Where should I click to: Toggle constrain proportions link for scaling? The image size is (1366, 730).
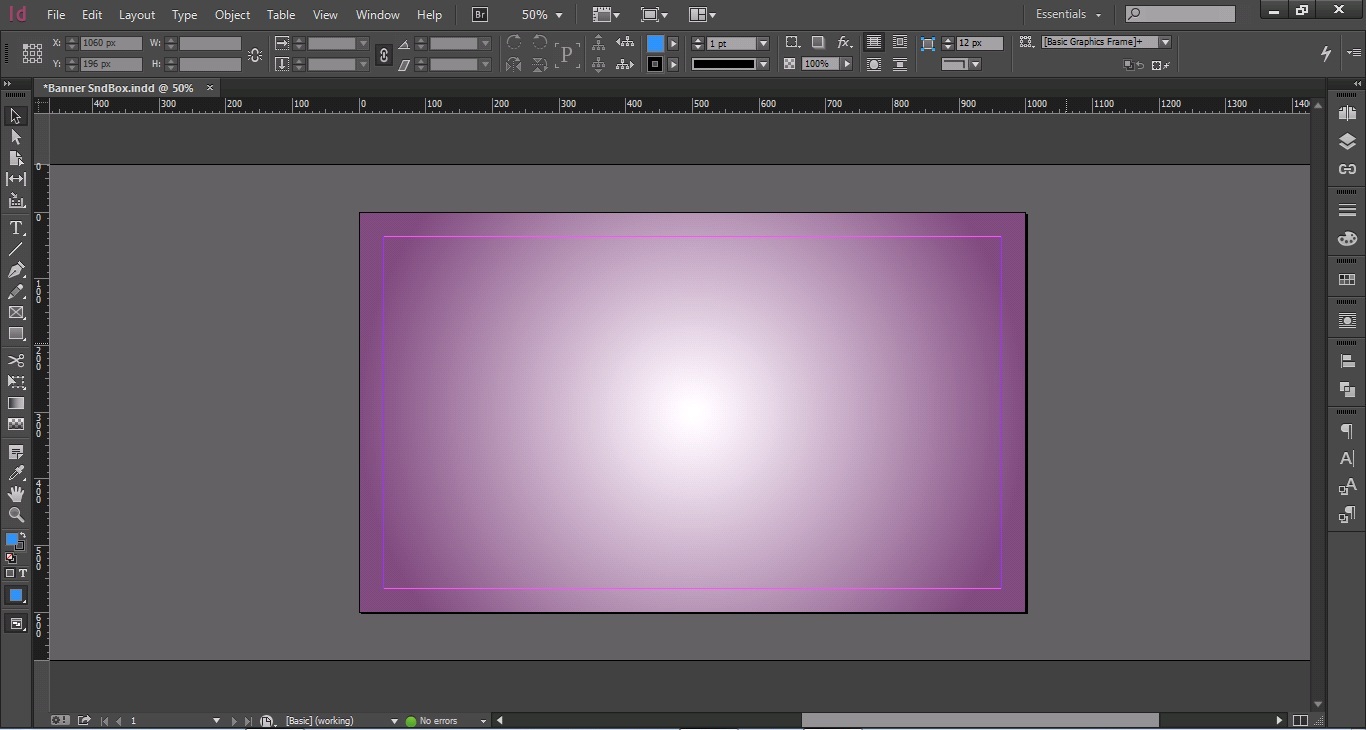point(383,55)
